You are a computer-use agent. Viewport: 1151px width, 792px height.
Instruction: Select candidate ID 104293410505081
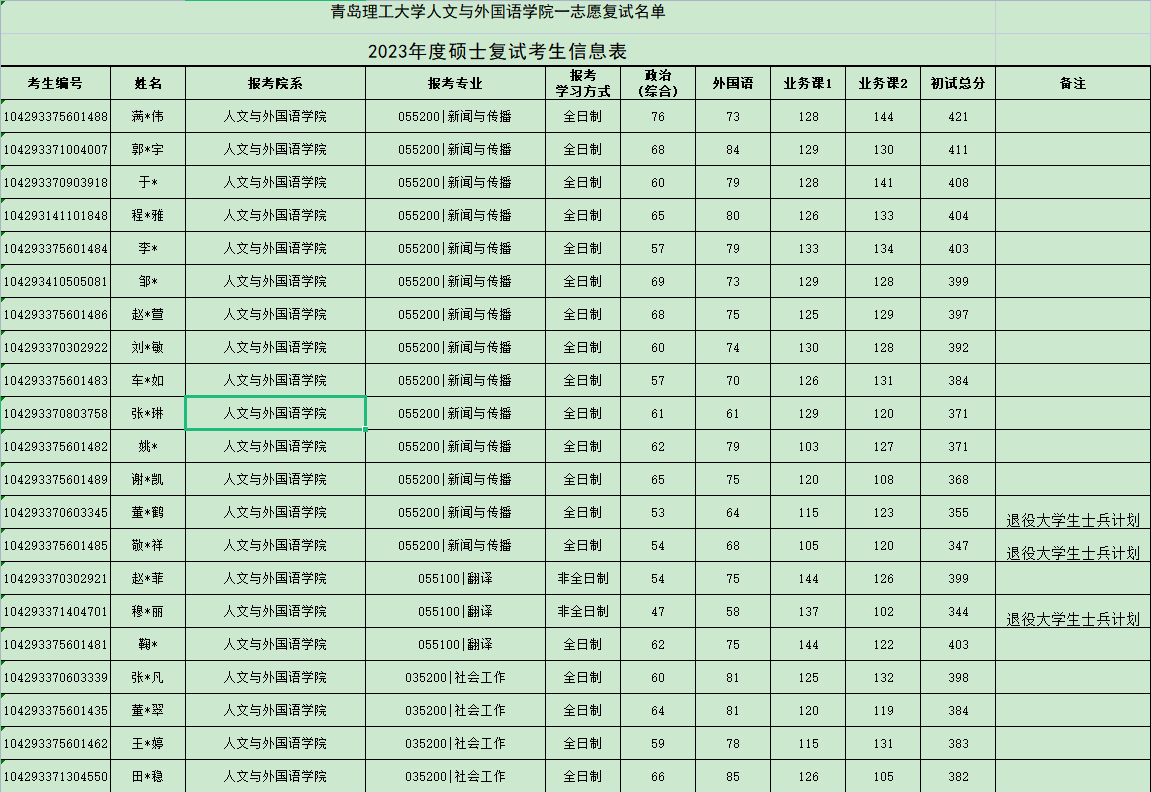pos(56,281)
